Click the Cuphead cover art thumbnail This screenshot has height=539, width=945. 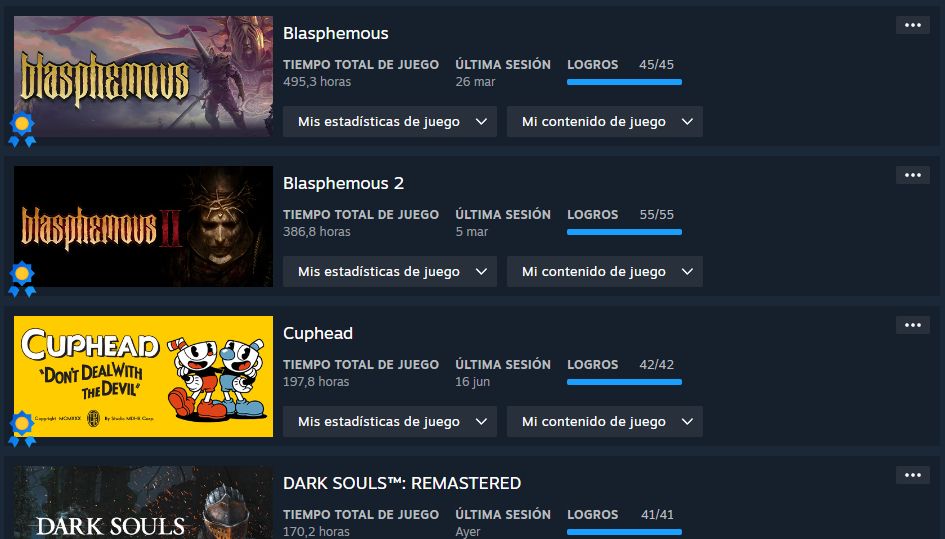pos(143,377)
